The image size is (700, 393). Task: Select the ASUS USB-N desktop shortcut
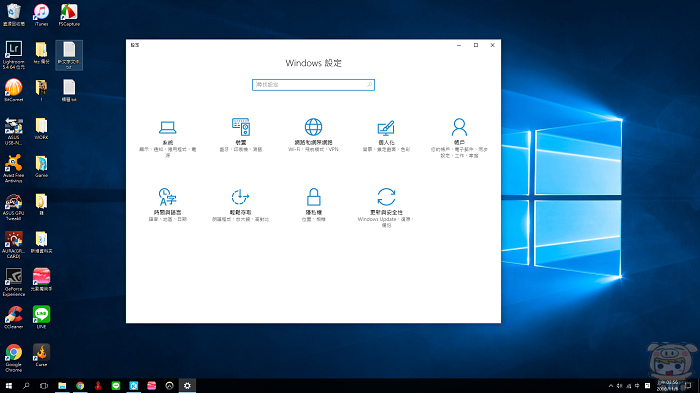pos(14,131)
